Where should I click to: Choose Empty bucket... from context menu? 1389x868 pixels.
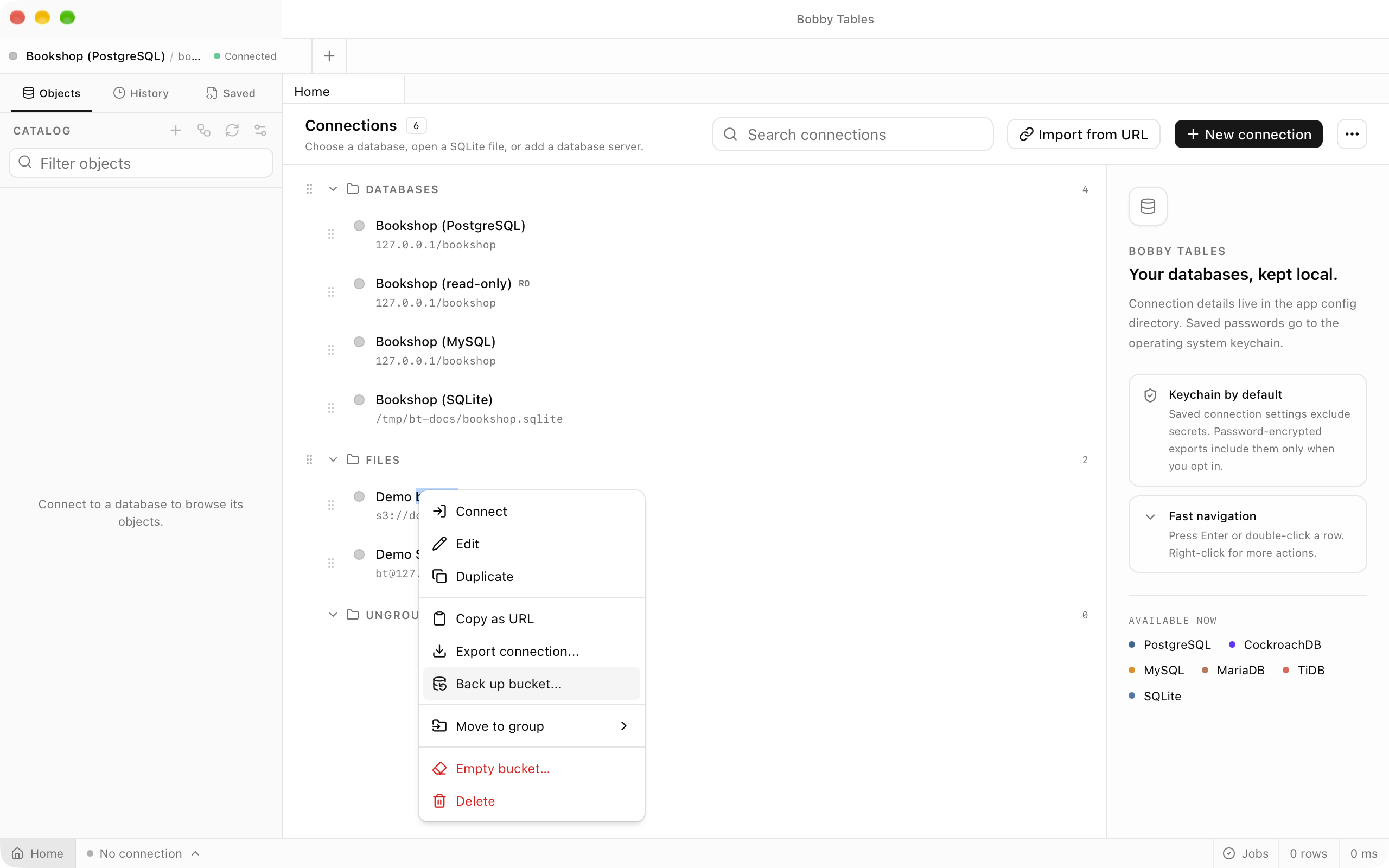coord(531,769)
